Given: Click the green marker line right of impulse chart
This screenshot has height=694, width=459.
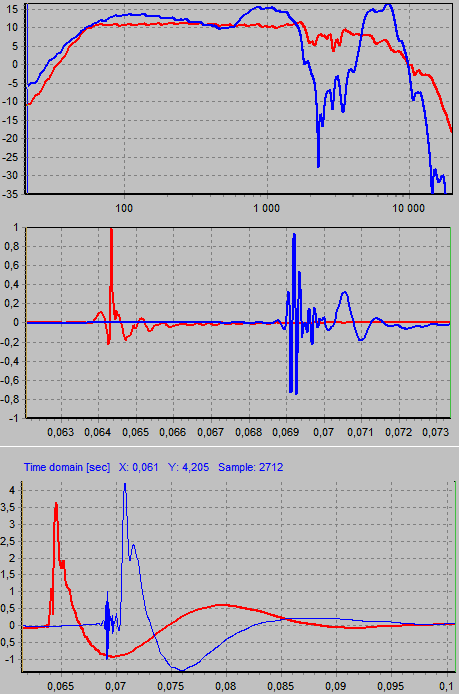Looking at the screenshot, I should (x=450, y=322).
